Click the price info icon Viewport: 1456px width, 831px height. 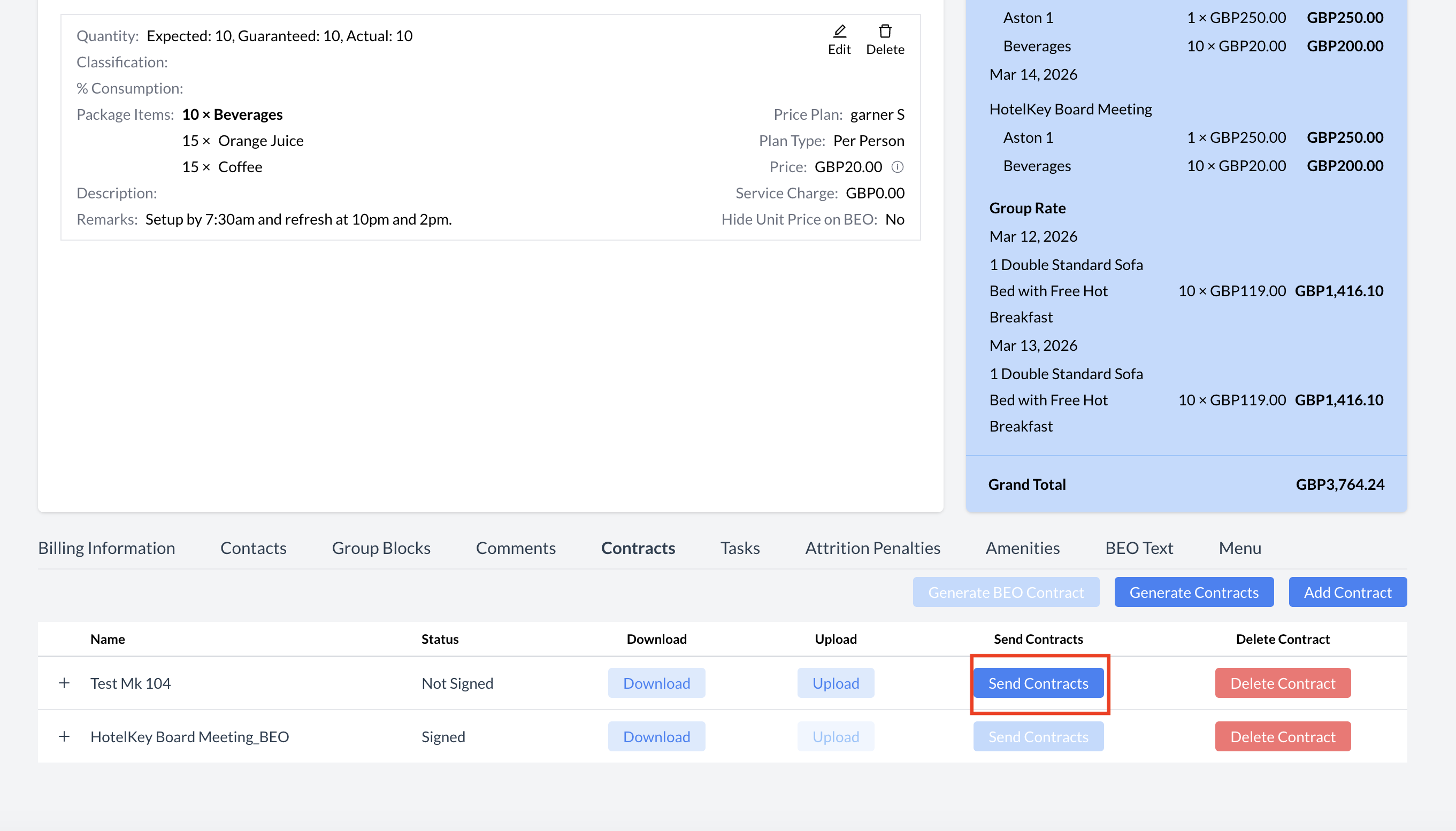coord(897,167)
